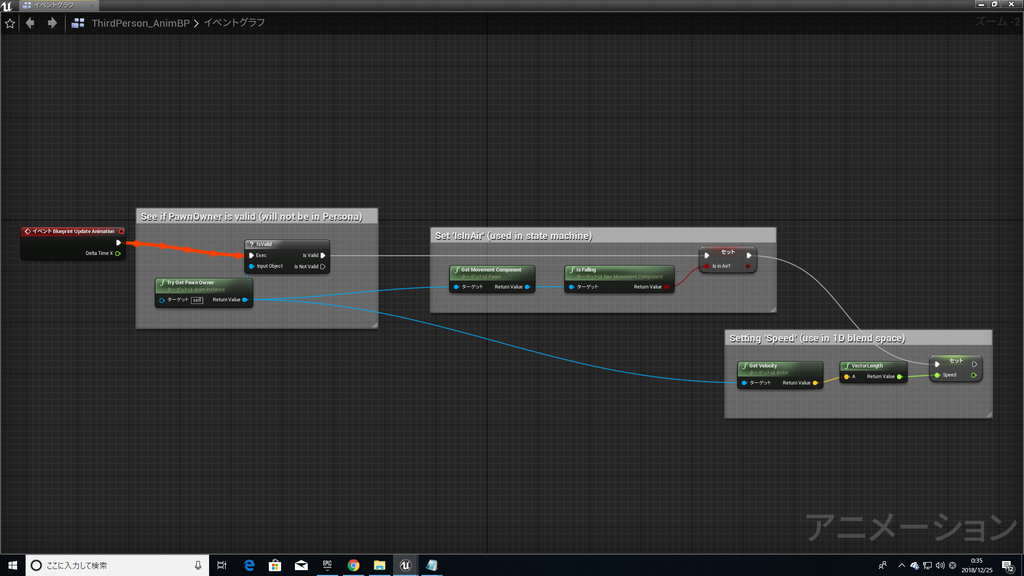Click the Is Valid output exec pin
The width and height of the screenshot is (1024, 576).
[323, 255]
